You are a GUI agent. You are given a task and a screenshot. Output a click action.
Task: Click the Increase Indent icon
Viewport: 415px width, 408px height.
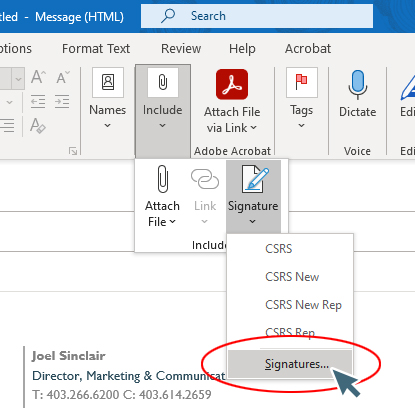point(62,102)
